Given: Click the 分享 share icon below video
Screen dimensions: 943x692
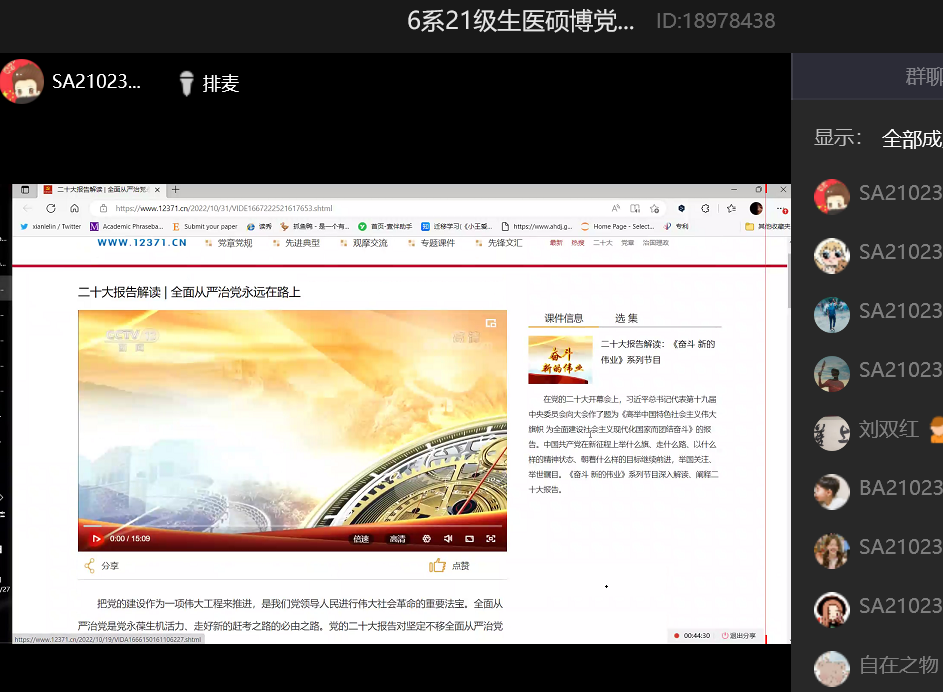Looking at the screenshot, I should point(90,566).
